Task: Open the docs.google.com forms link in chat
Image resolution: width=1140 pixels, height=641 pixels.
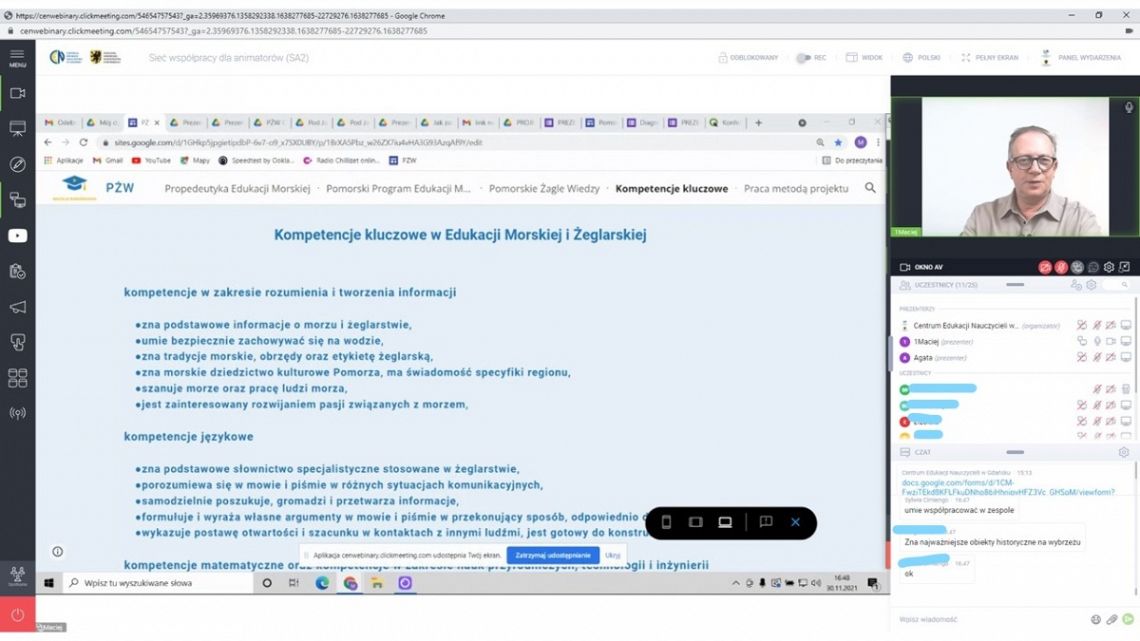Action: [1007, 487]
